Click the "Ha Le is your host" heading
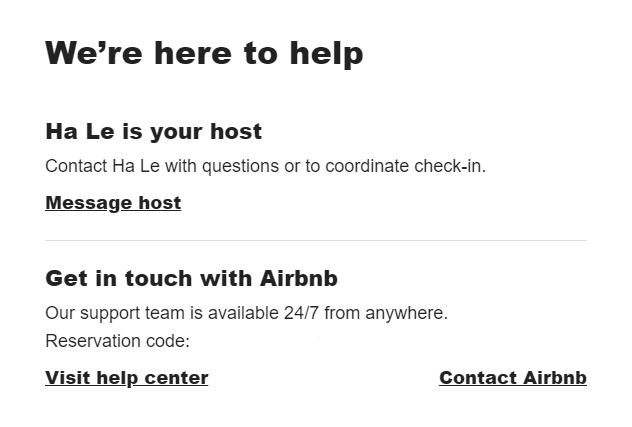This screenshot has height=427, width=632. click(x=153, y=132)
